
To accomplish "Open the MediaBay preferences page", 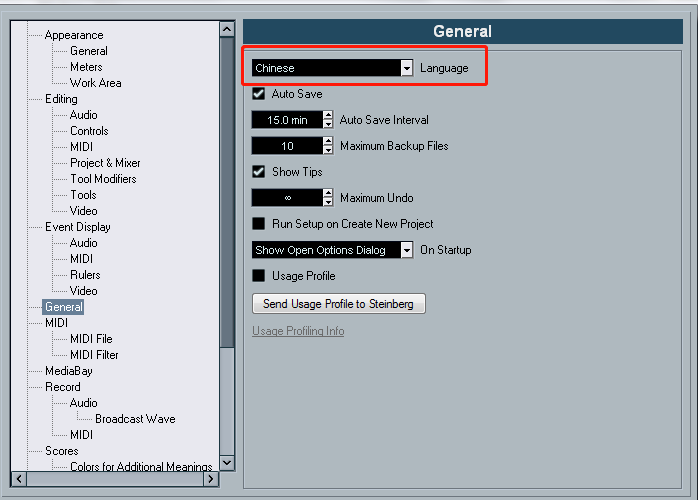I will [68, 371].
